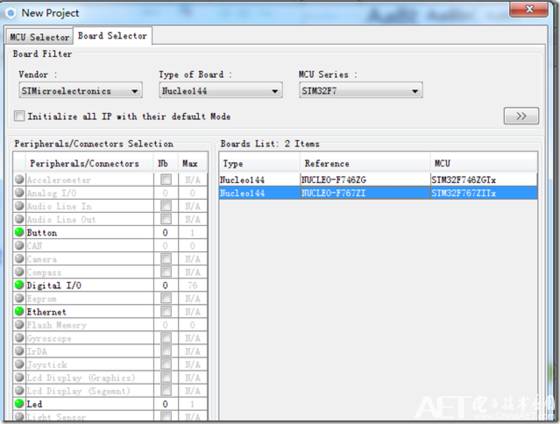
Task: Select the Digital I/O peripheral label
Action: 54,285
